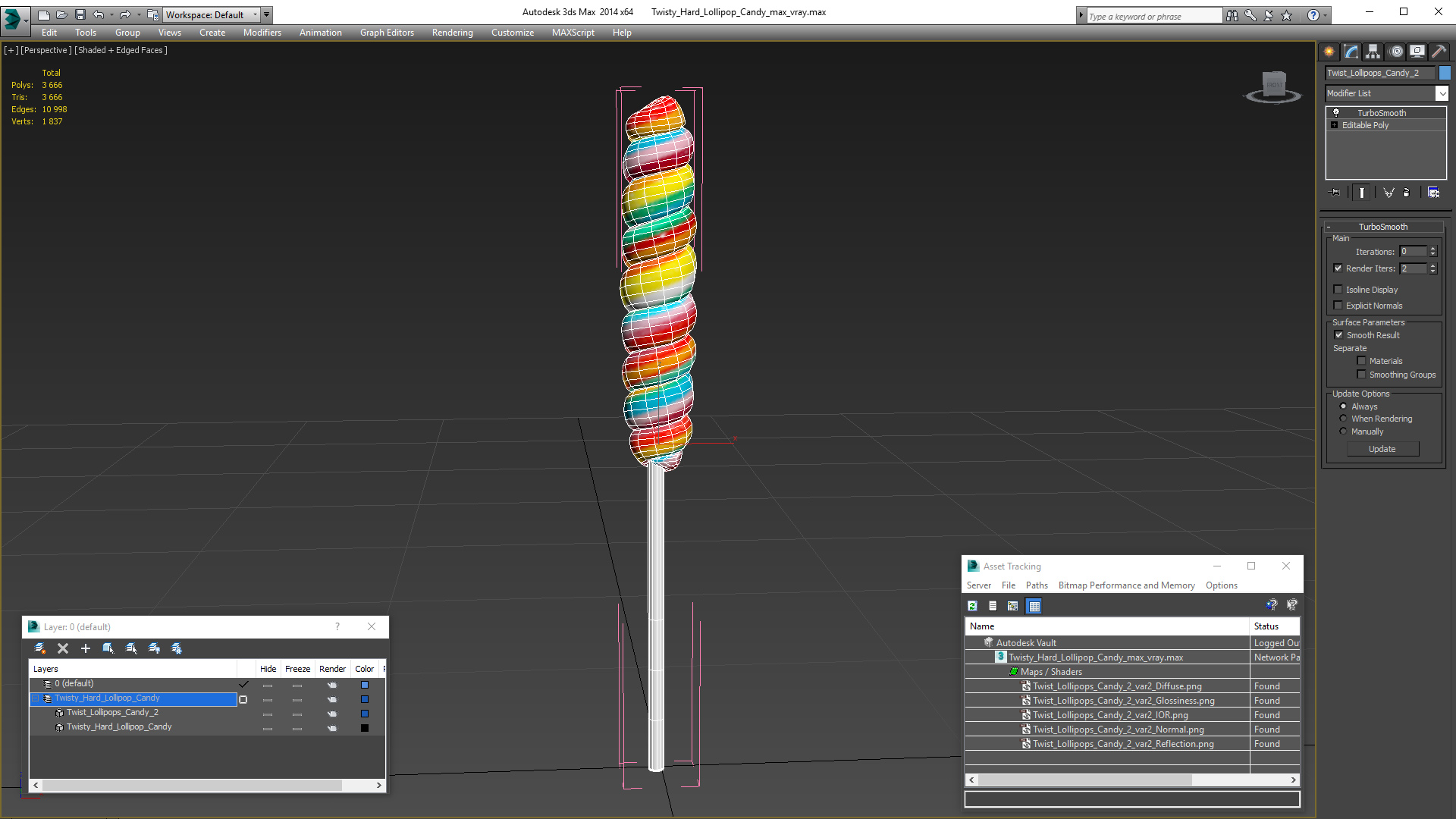Open Configure Modifier Sets icon
This screenshot has height=819, width=1456.
pyautogui.click(x=1433, y=193)
